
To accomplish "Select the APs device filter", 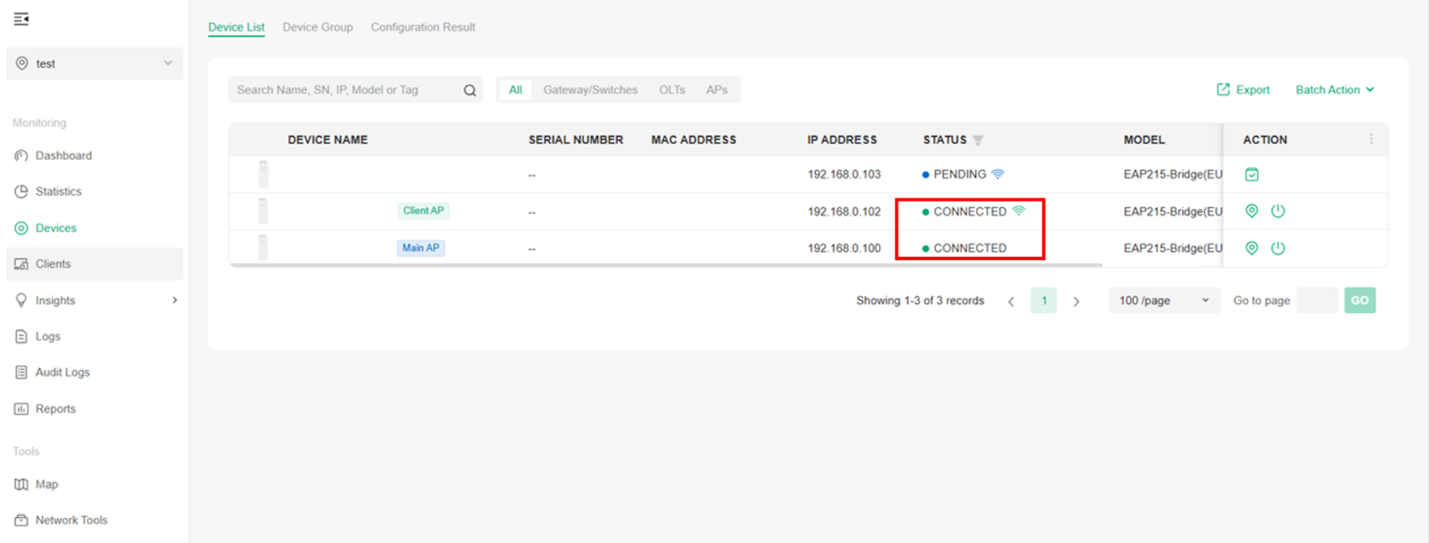I will tap(717, 90).
